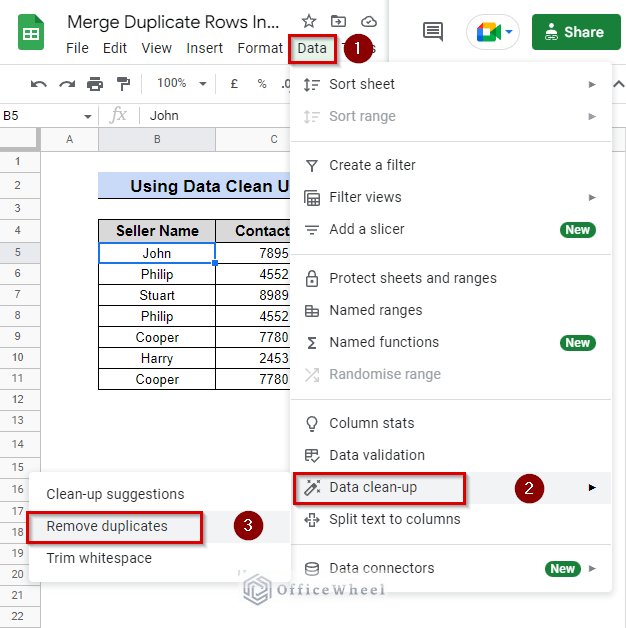Screen dimensions: 626x628
Task: Select column A header
Action: pyautogui.click(x=70, y=139)
